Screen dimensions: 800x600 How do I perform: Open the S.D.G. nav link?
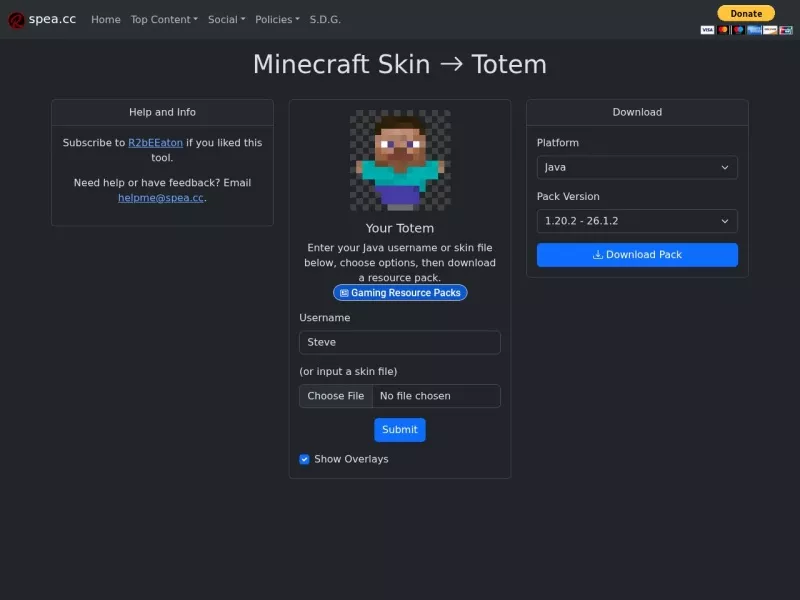[x=325, y=19]
